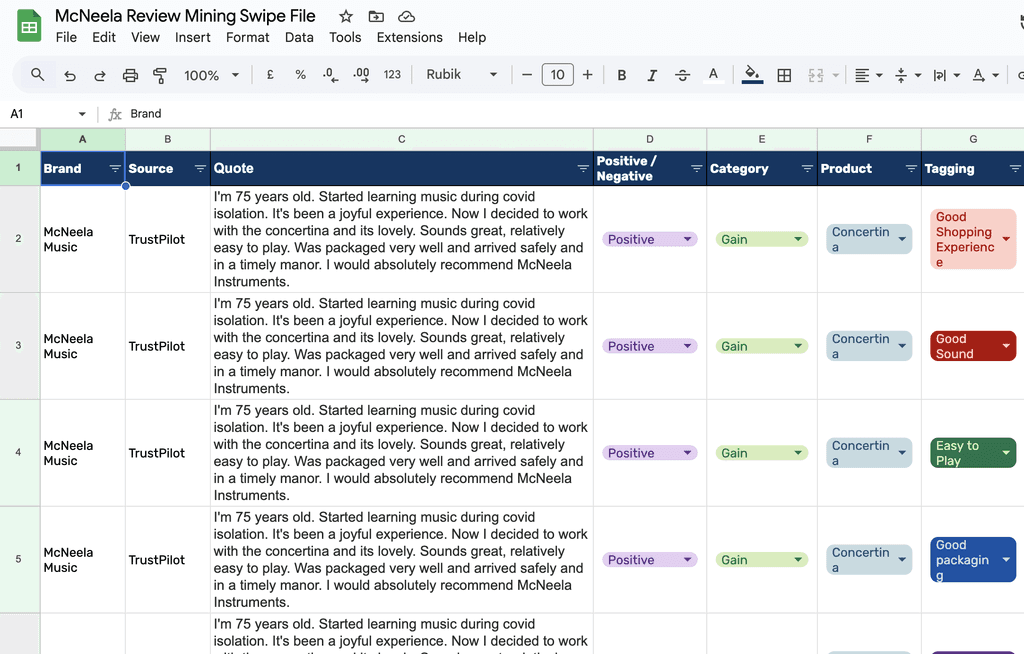Activate the paint format tool
The height and width of the screenshot is (654, 1024).
160,75
